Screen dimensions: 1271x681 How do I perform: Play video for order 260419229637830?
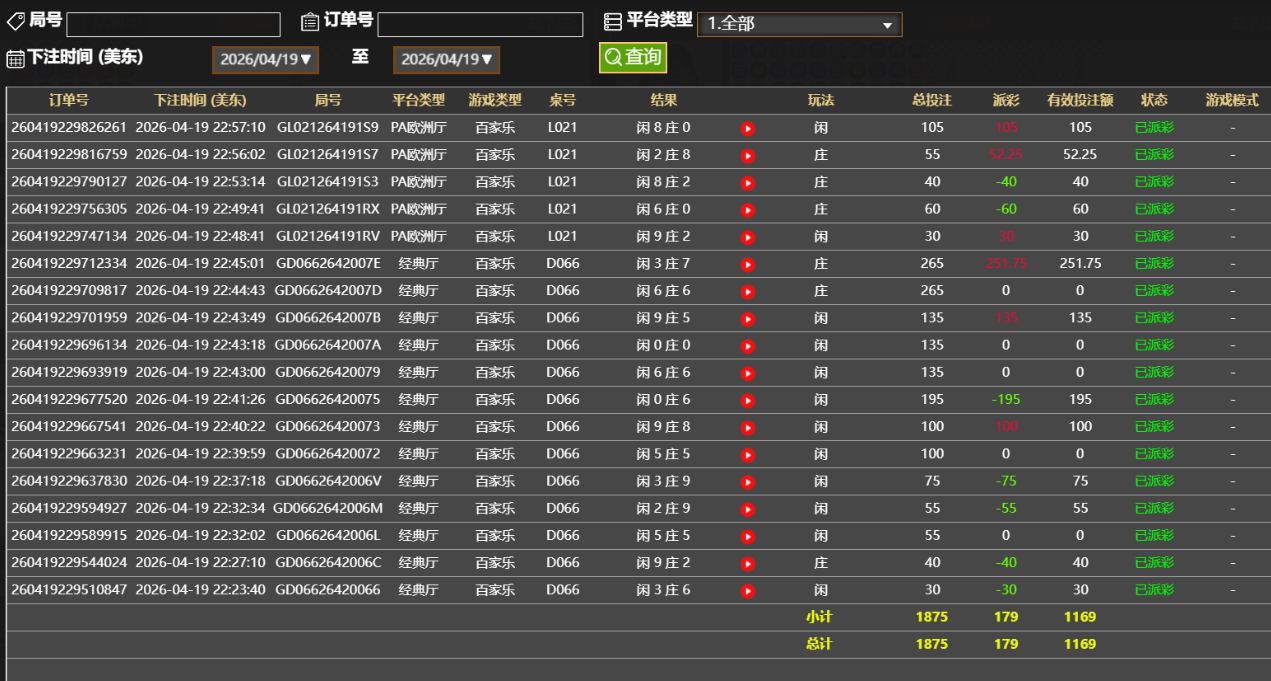pos(747,482)
